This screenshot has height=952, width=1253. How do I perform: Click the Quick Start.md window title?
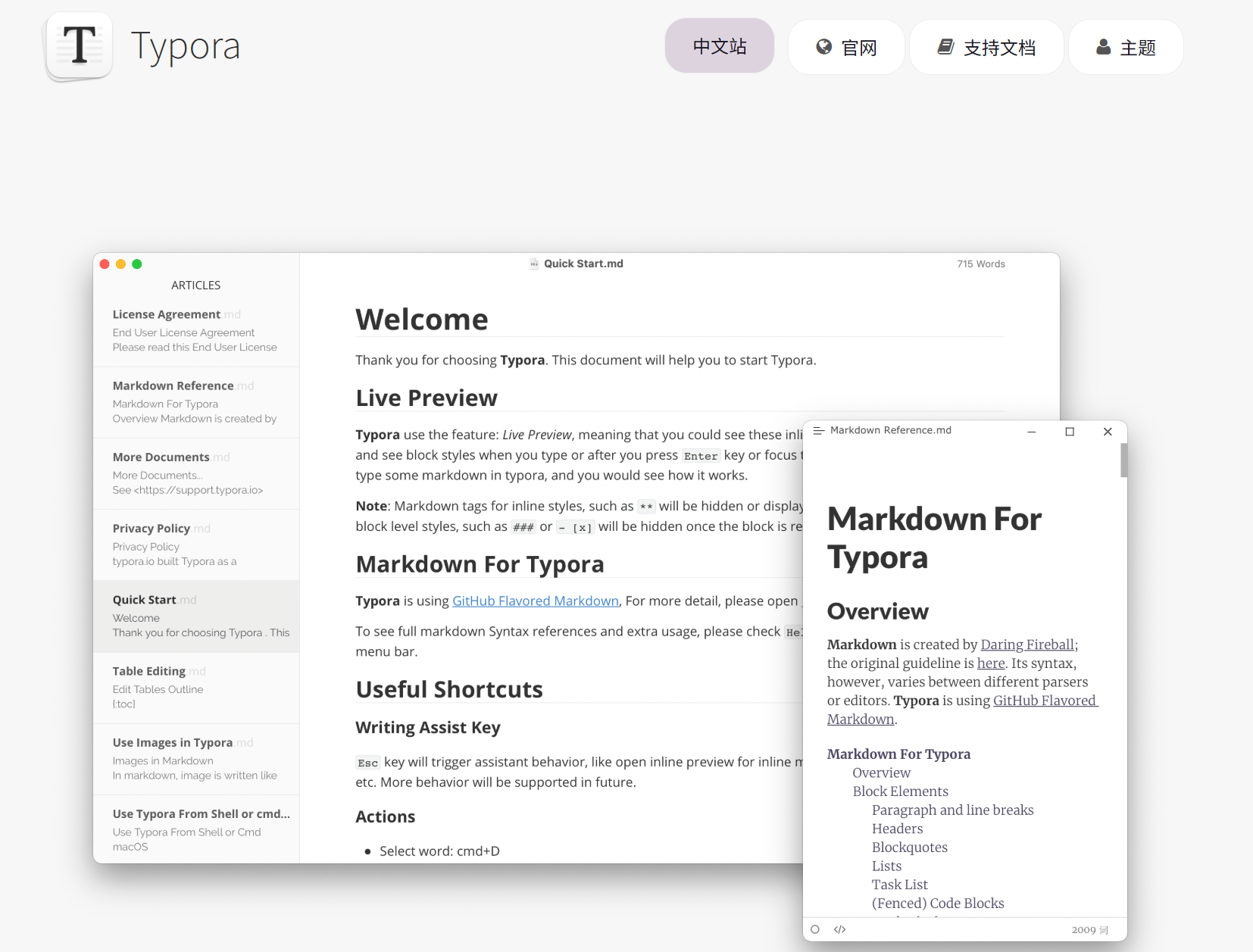click(x=583, y=264)
